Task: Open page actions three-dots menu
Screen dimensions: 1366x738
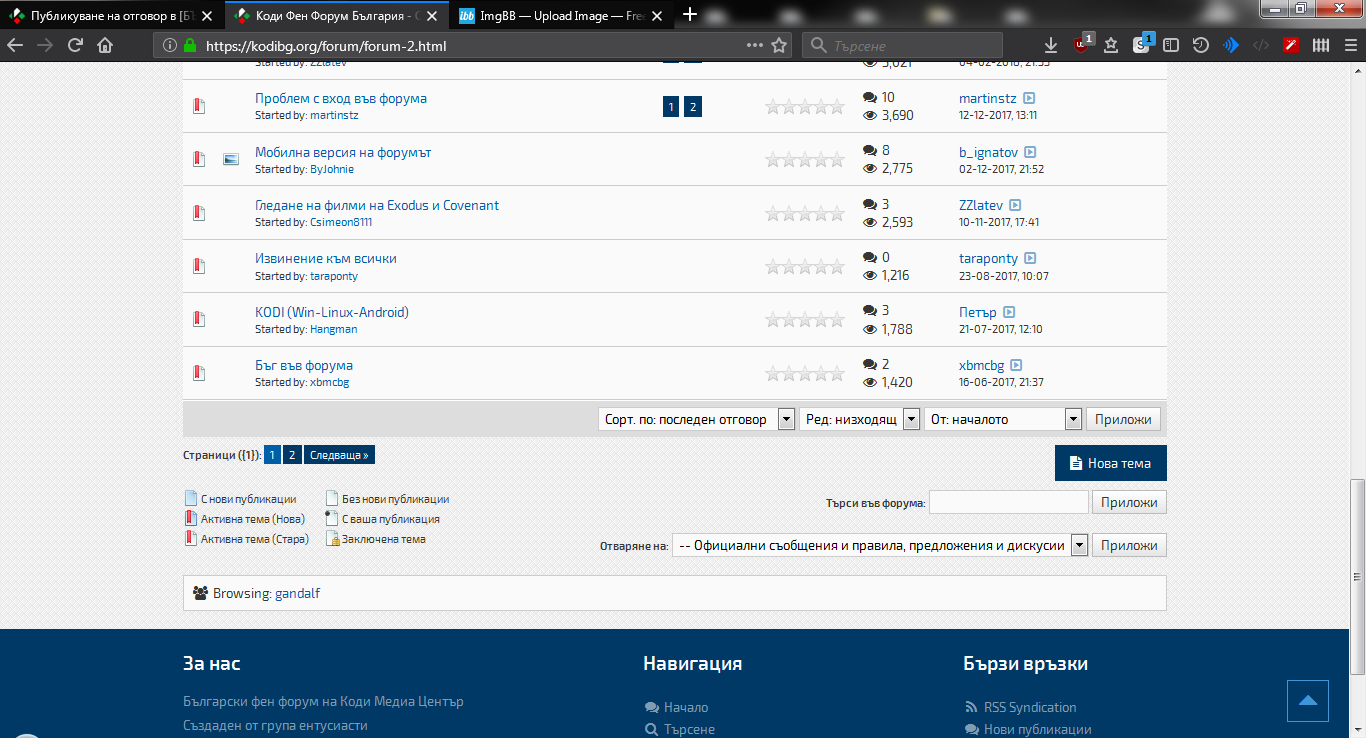Action: tap(755, 45)
